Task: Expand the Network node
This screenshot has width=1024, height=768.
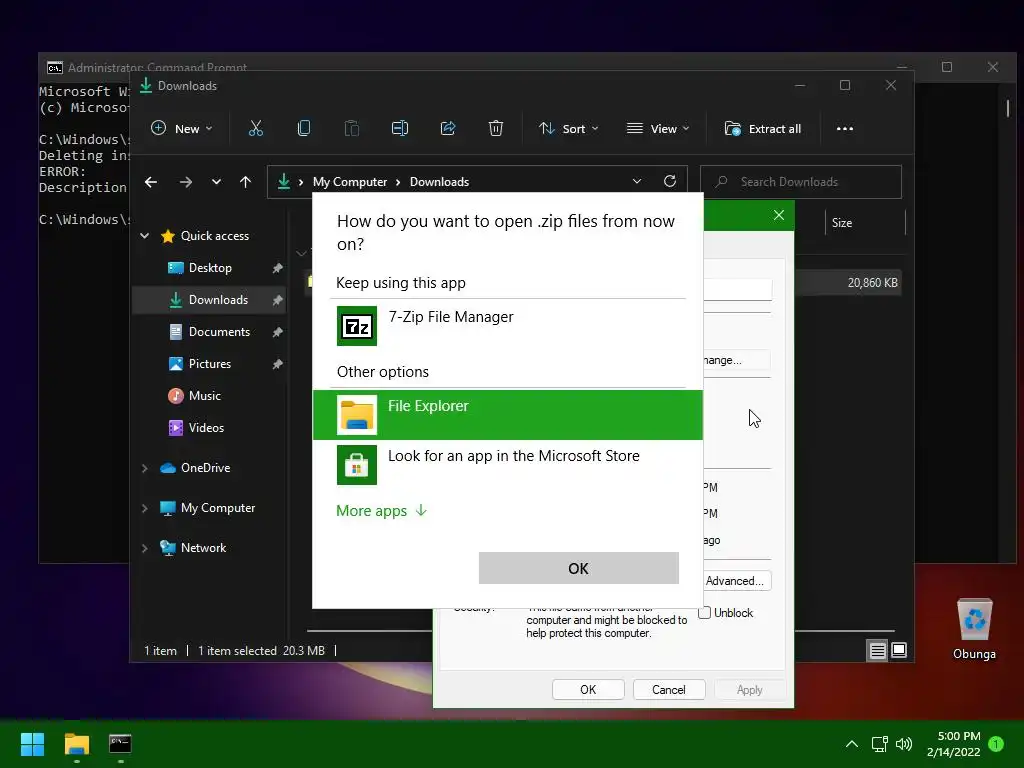Action: (145, 548)
